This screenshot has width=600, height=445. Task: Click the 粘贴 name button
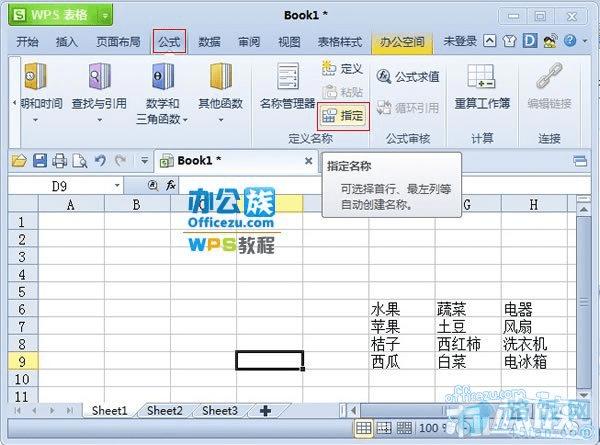[342, 92]
